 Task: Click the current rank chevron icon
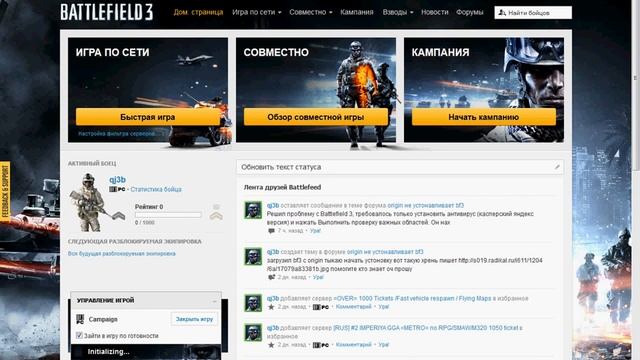point(118,216)
